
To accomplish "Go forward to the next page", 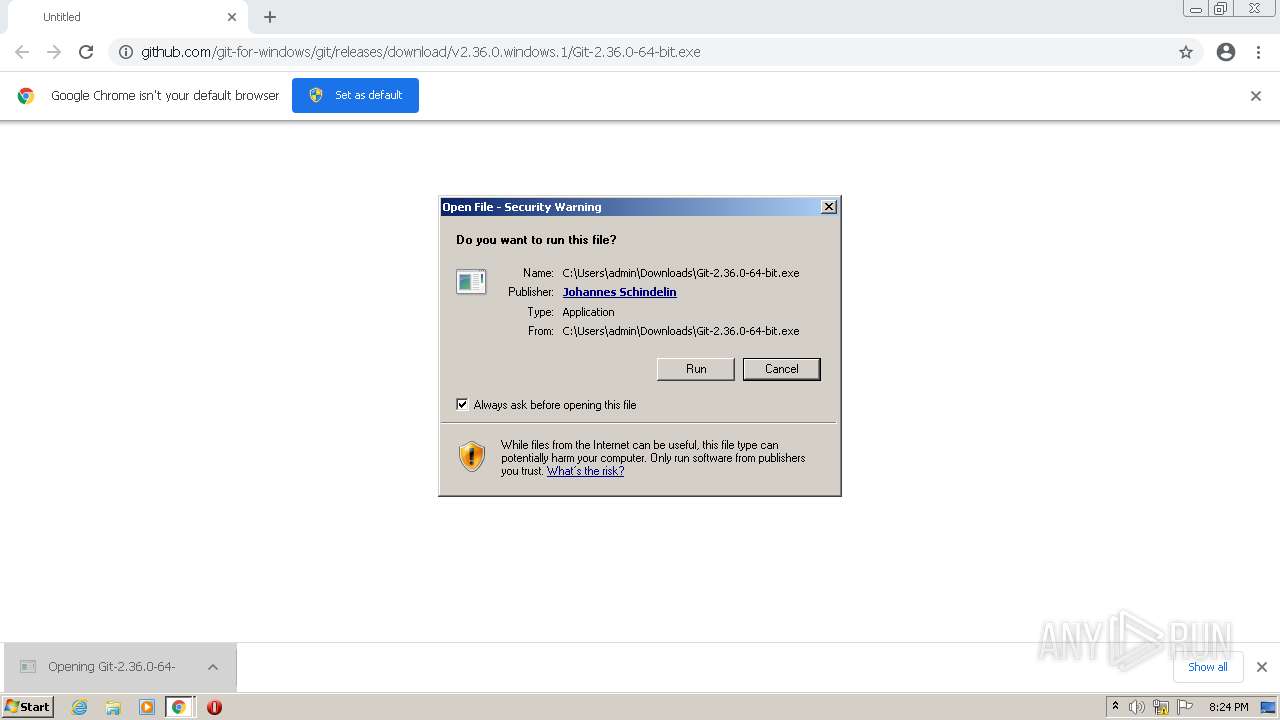I will pyautogui.click(x=54, y=52).
